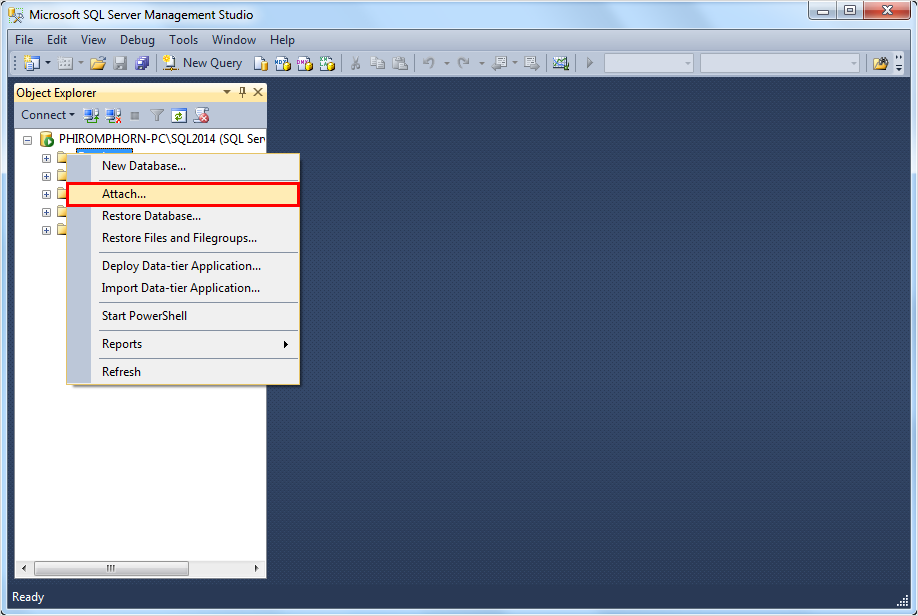918x616 pixels.
Task: Open Navigate Backward dropdown arrow
Action: (x=515, y=63)
